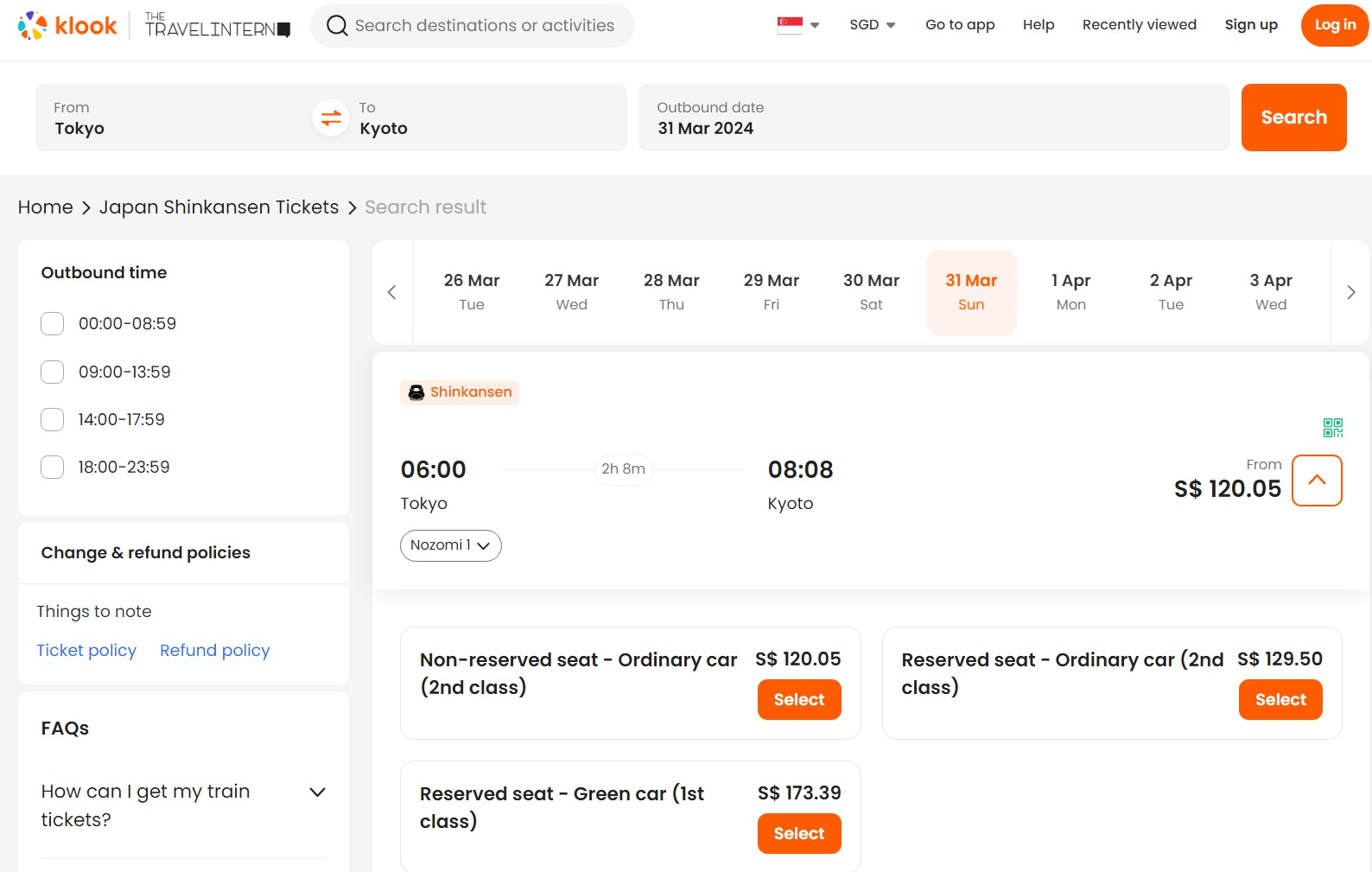The image size is (1372, 872).
Task: Open the Ticket policy link
Action: pos(86,650)
